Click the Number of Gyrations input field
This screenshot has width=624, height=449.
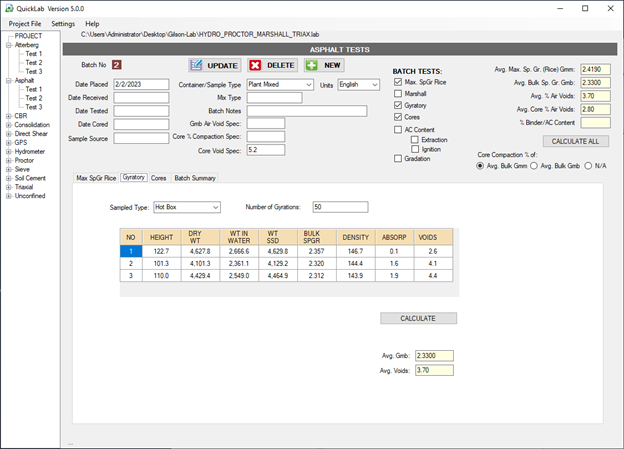339,207
